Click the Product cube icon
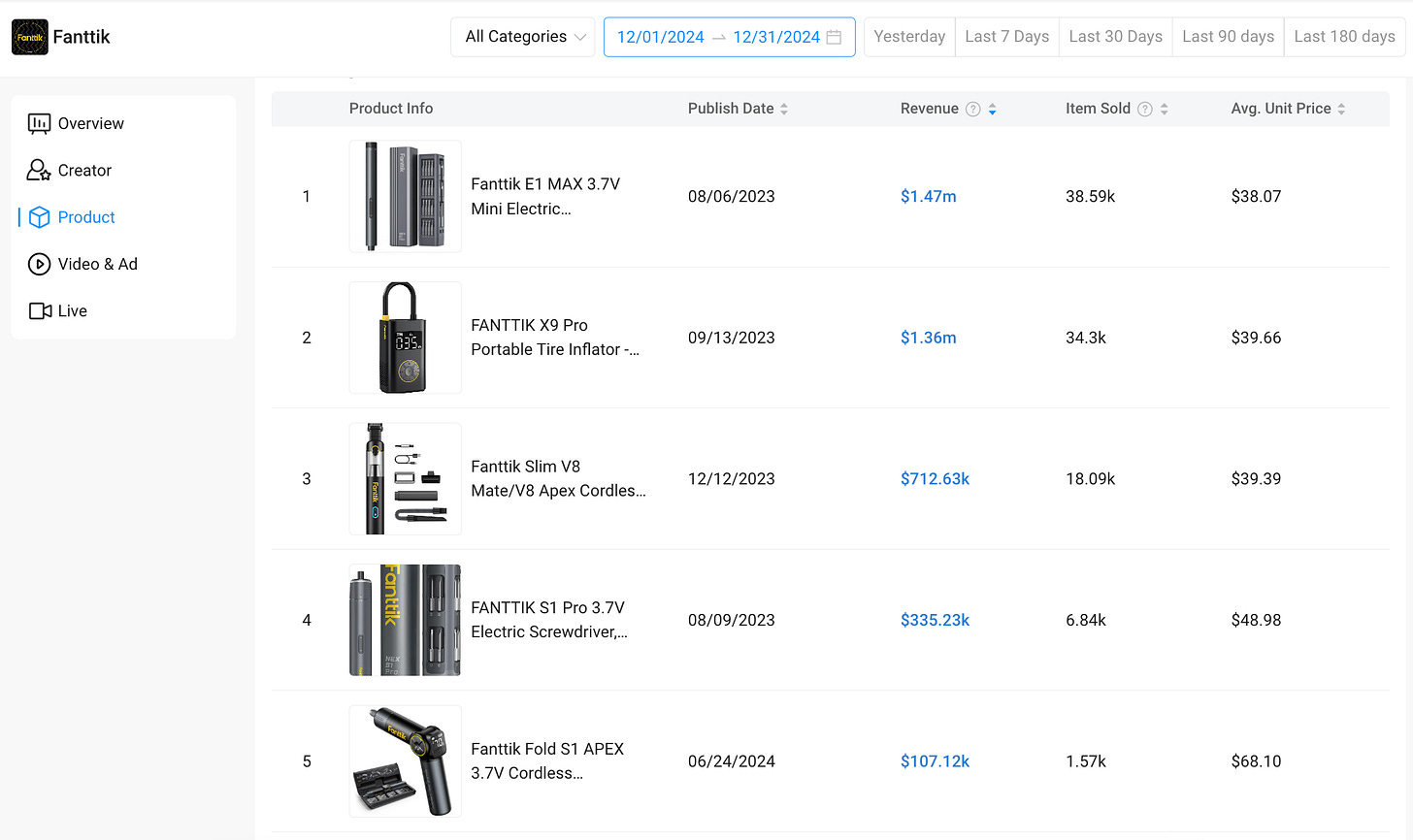 [39, 217]
